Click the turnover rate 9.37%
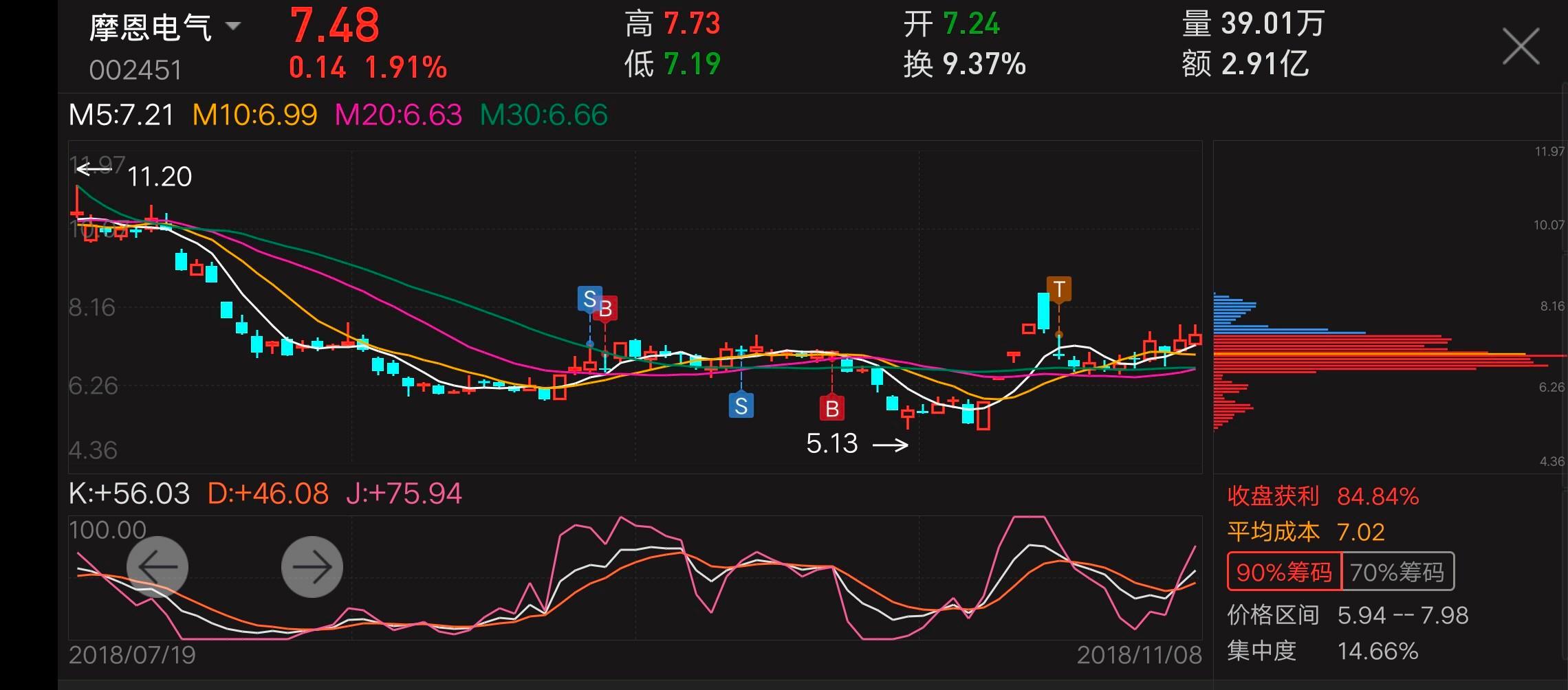1568x690 pixels. (984, 64)
